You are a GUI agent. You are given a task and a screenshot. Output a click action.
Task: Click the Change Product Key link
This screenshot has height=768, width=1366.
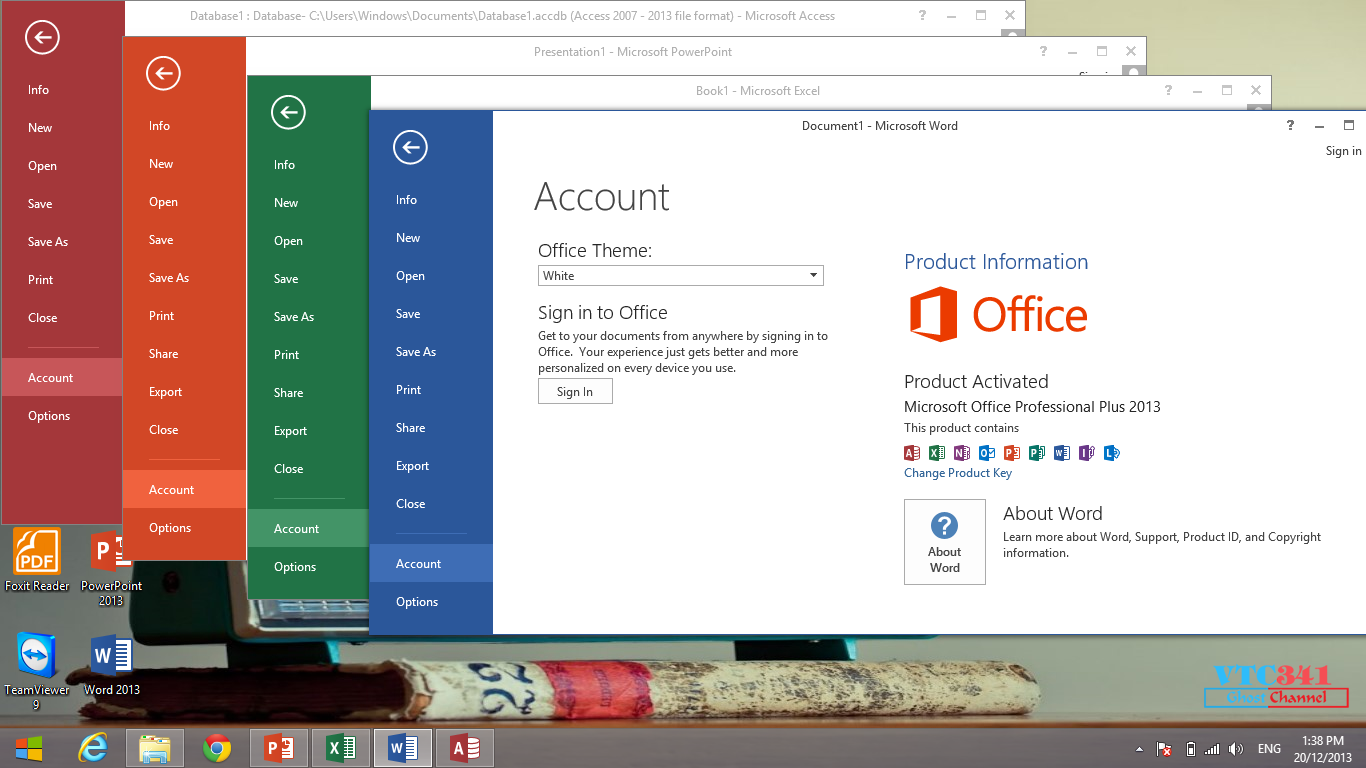[958, 473]
